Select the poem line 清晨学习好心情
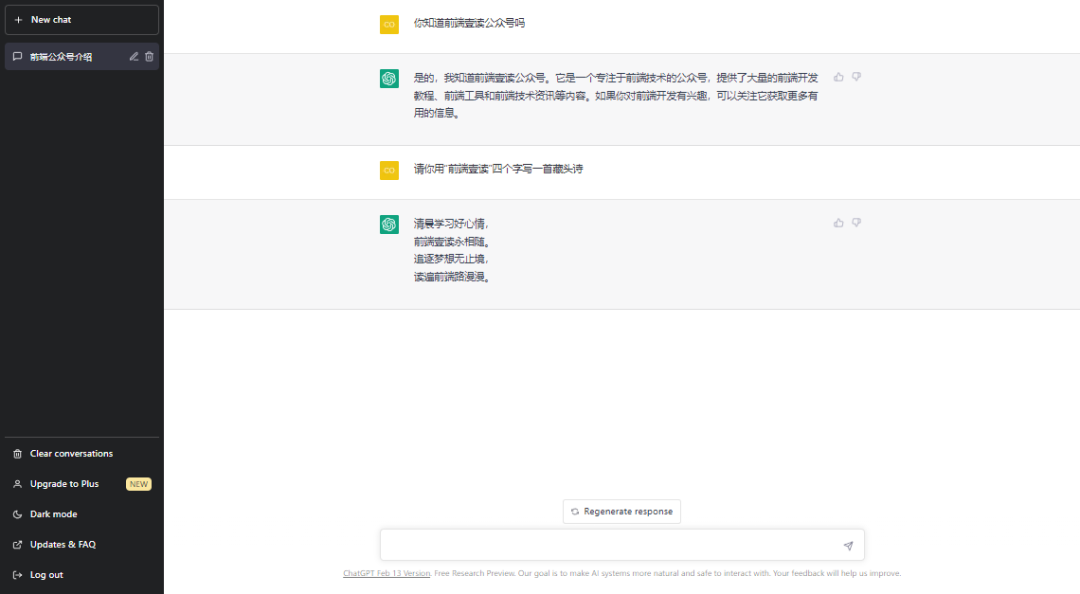 point(451,224)
